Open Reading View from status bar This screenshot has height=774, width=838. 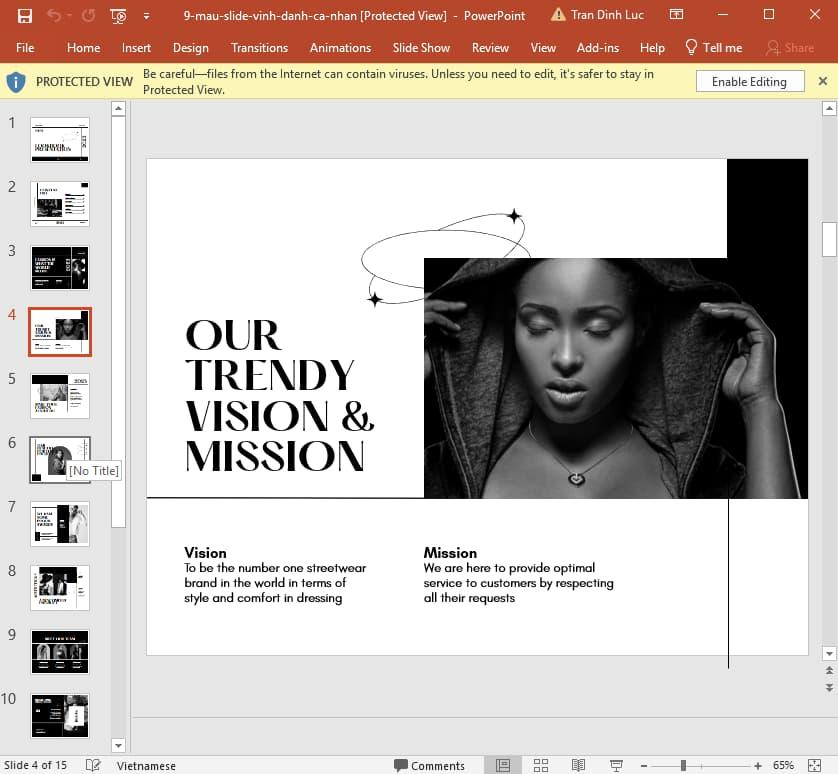(x=577, y=765)
